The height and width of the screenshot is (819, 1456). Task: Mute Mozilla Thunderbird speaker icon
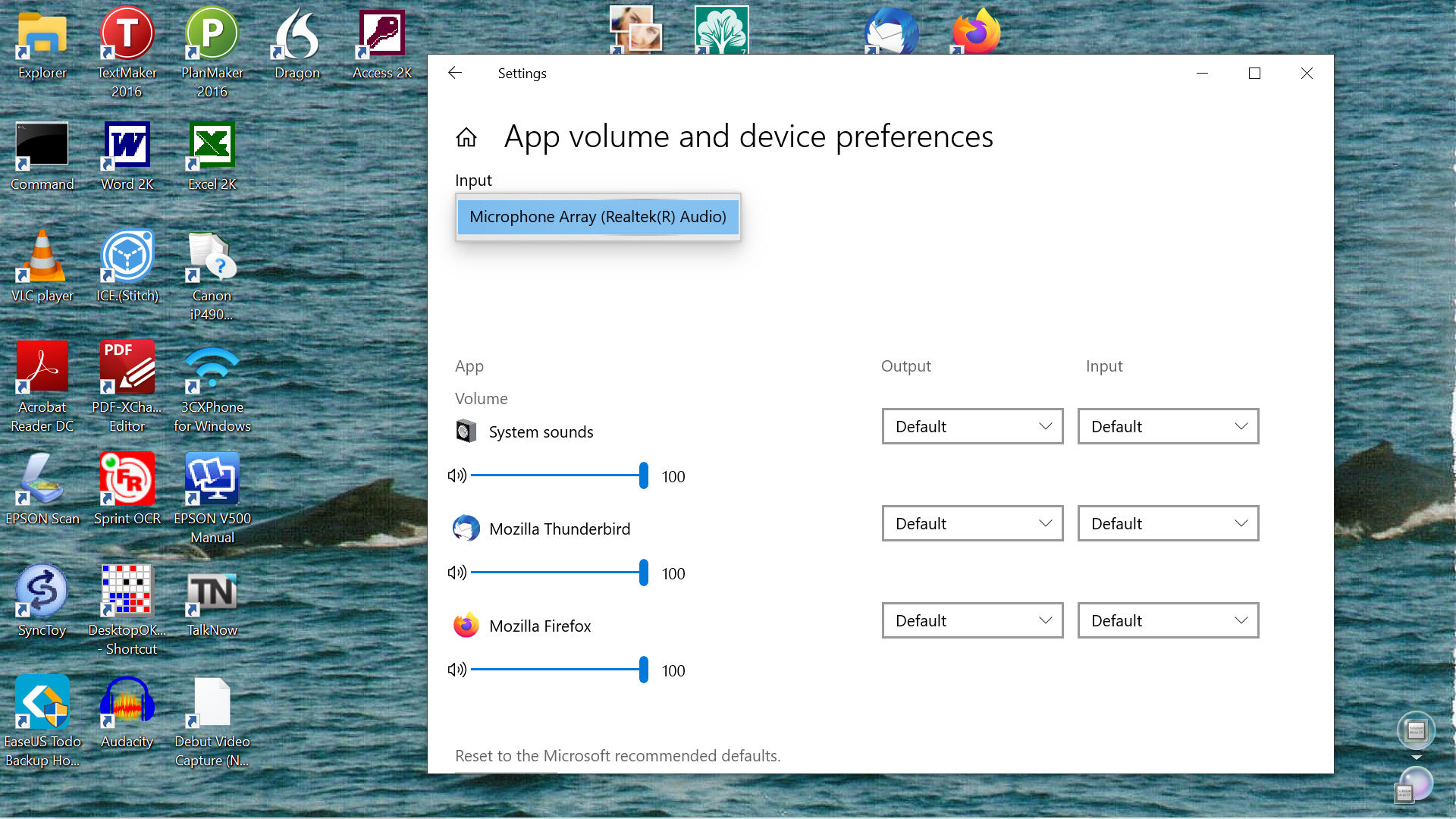click(457, 573)
